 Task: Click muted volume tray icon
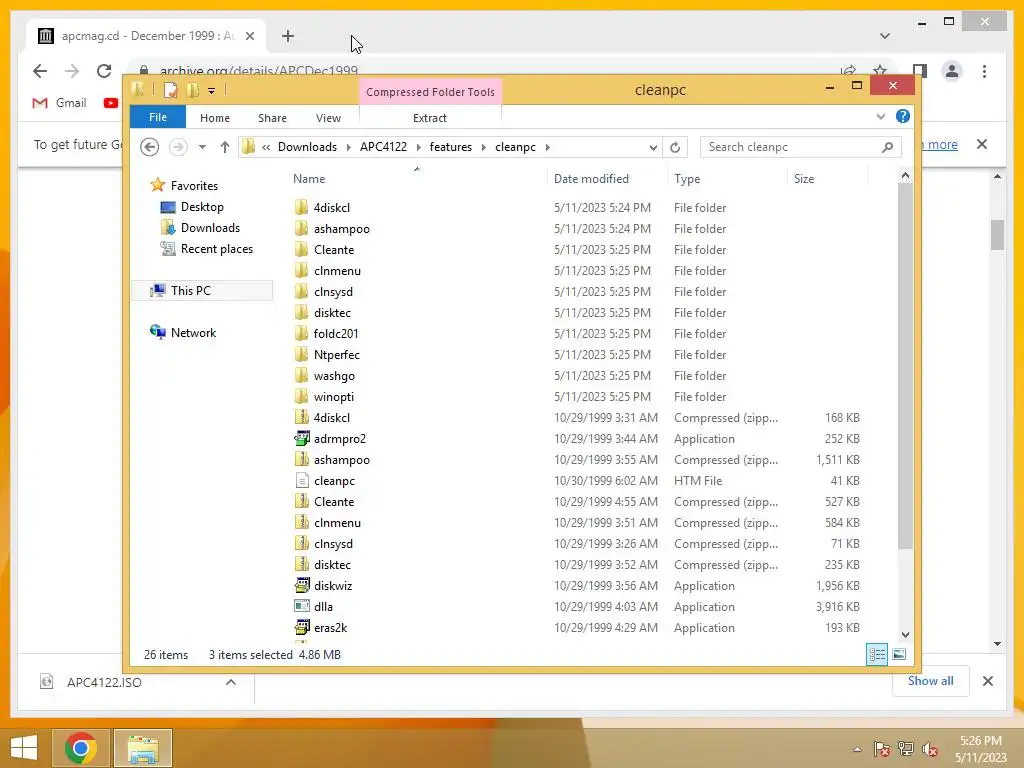click(930, 749)
